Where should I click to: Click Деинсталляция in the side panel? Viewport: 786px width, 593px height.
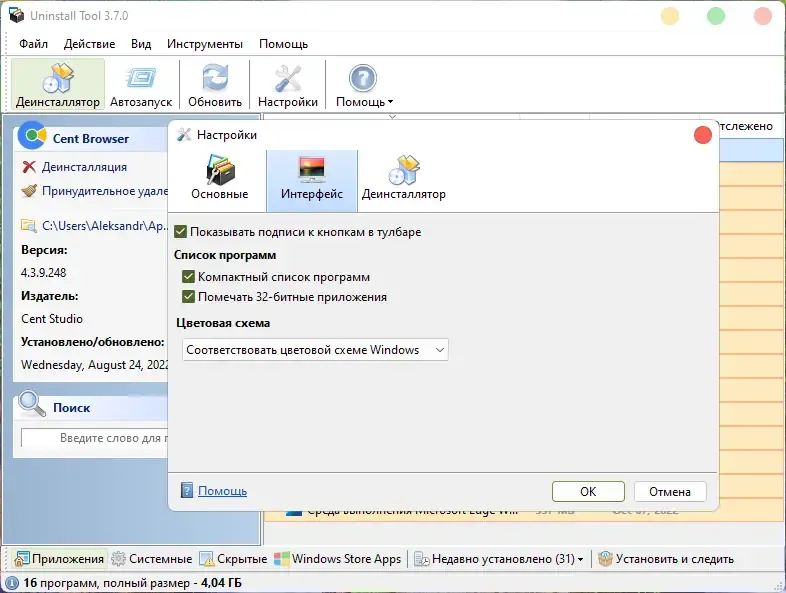pyautogui.click(x=84, y=167)
